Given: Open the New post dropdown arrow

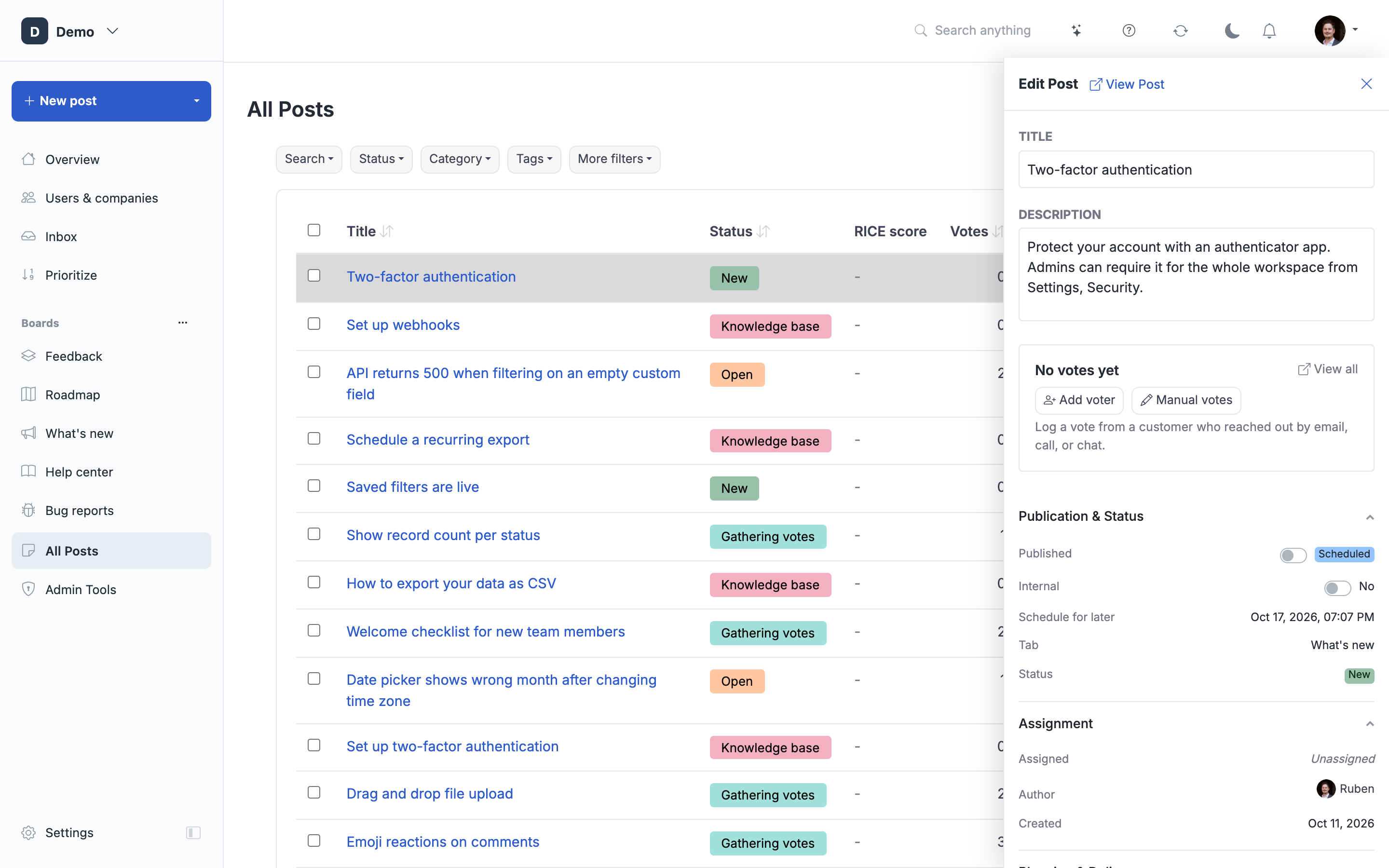Looking at the screenshot, I should tap(197, 101).
